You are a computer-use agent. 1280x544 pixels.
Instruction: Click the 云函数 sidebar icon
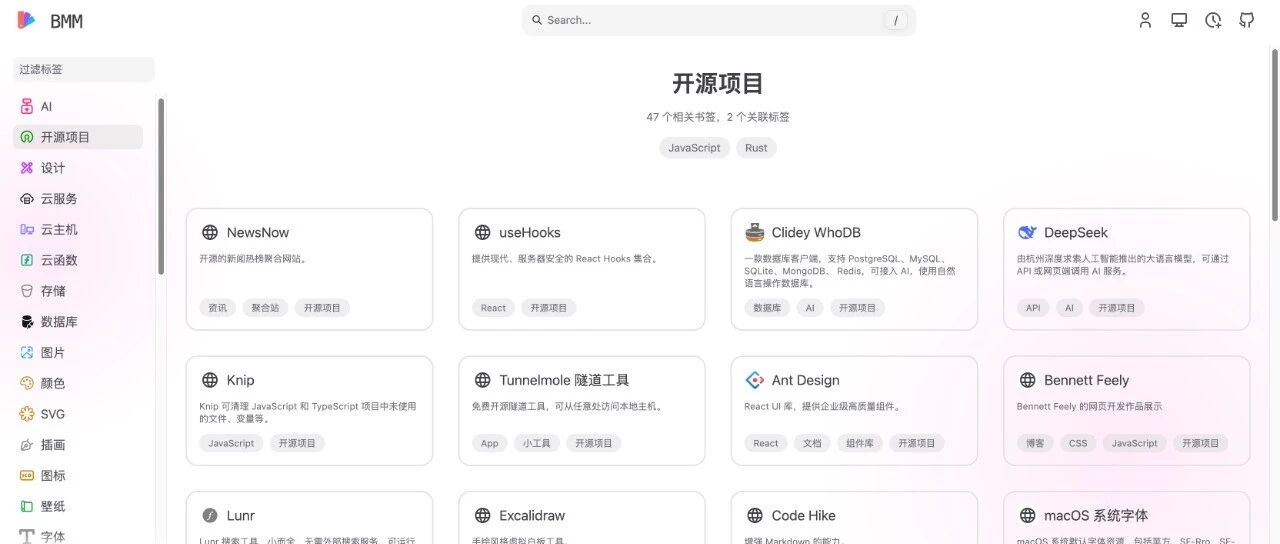pos(27,260)
